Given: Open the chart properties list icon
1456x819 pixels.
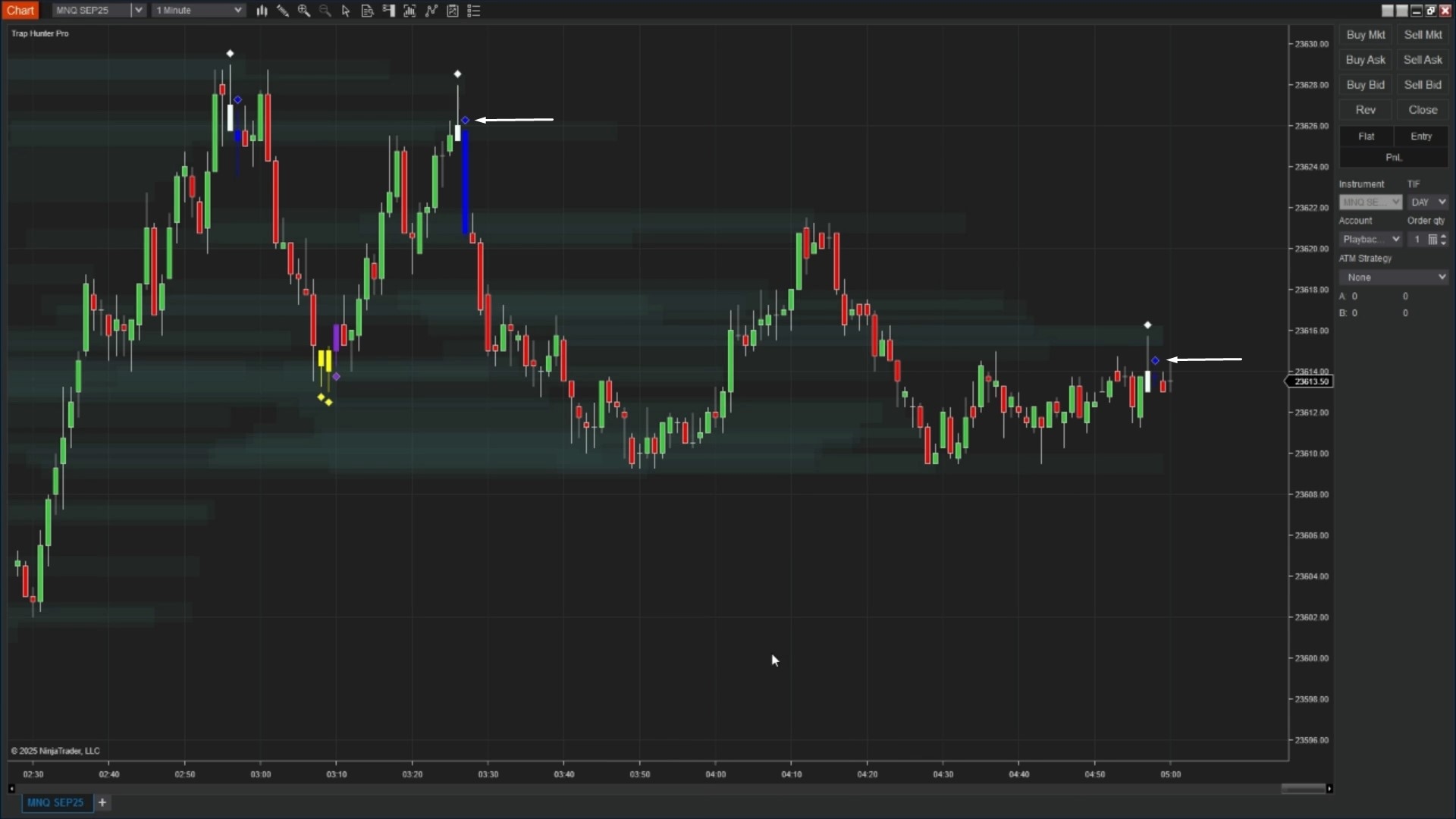Looking at the screenshot, I should 474,11.
